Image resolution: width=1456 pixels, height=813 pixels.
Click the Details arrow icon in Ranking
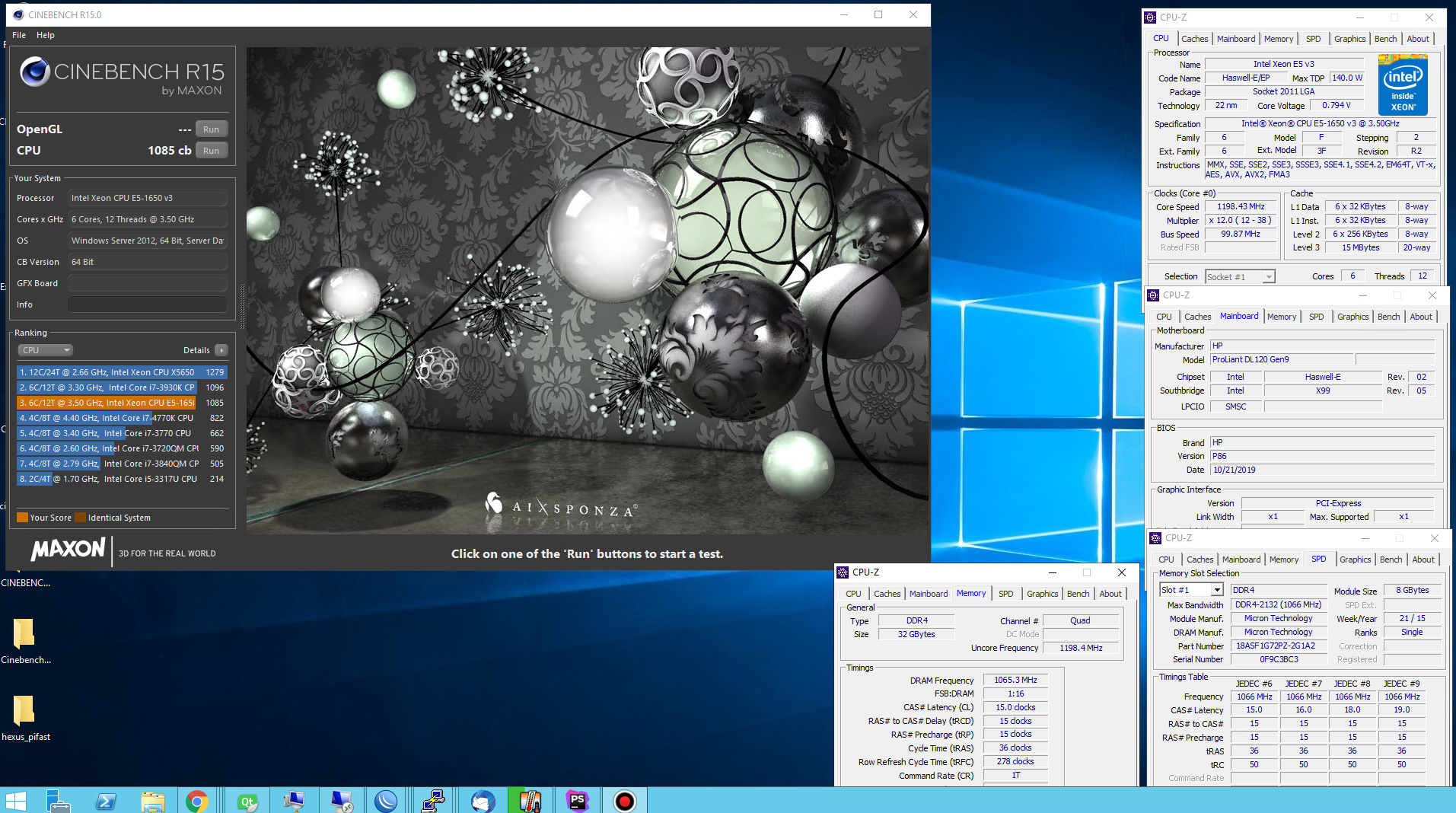pos(221,350)
